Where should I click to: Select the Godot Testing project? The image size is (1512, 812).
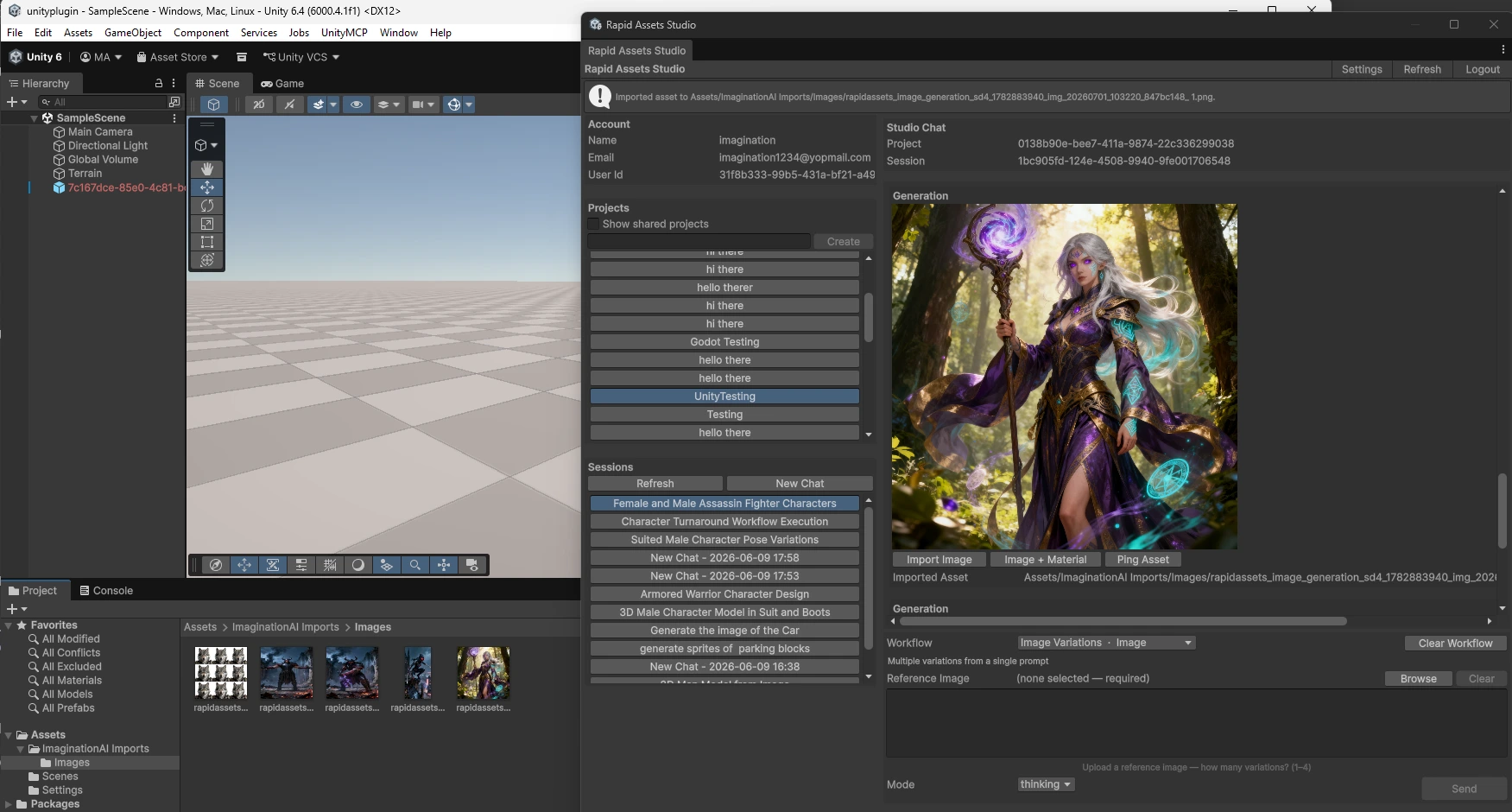(724, 342)
